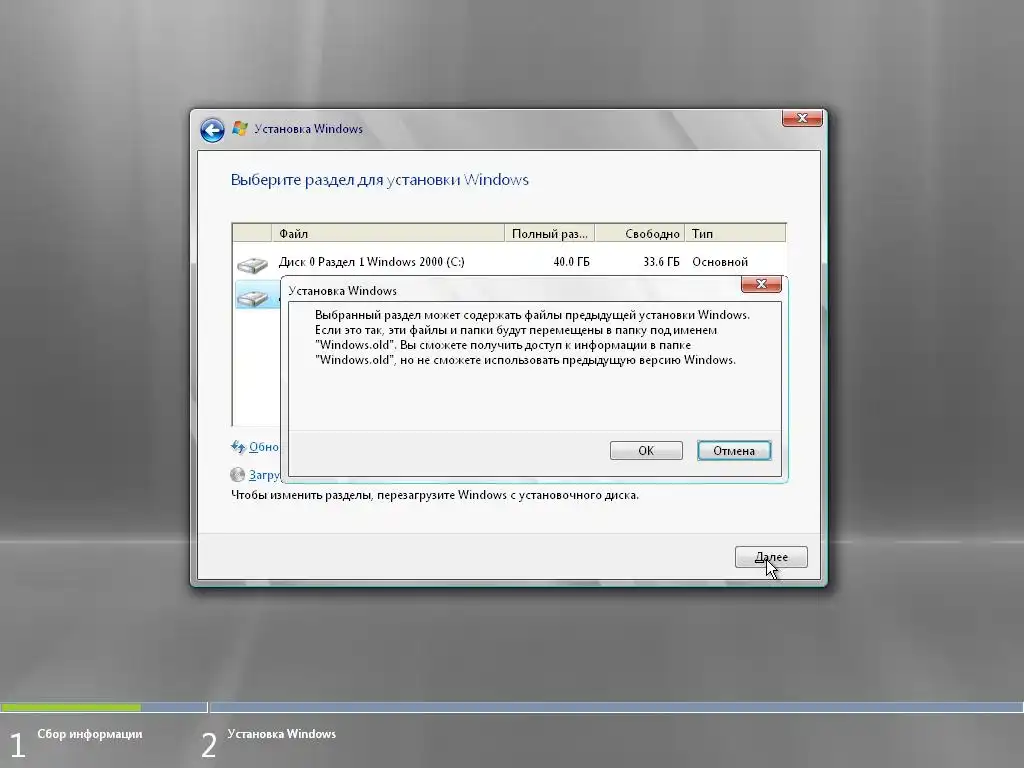Close the main Windows setup window
This screenshot has height=768, width=1024.
802,118
